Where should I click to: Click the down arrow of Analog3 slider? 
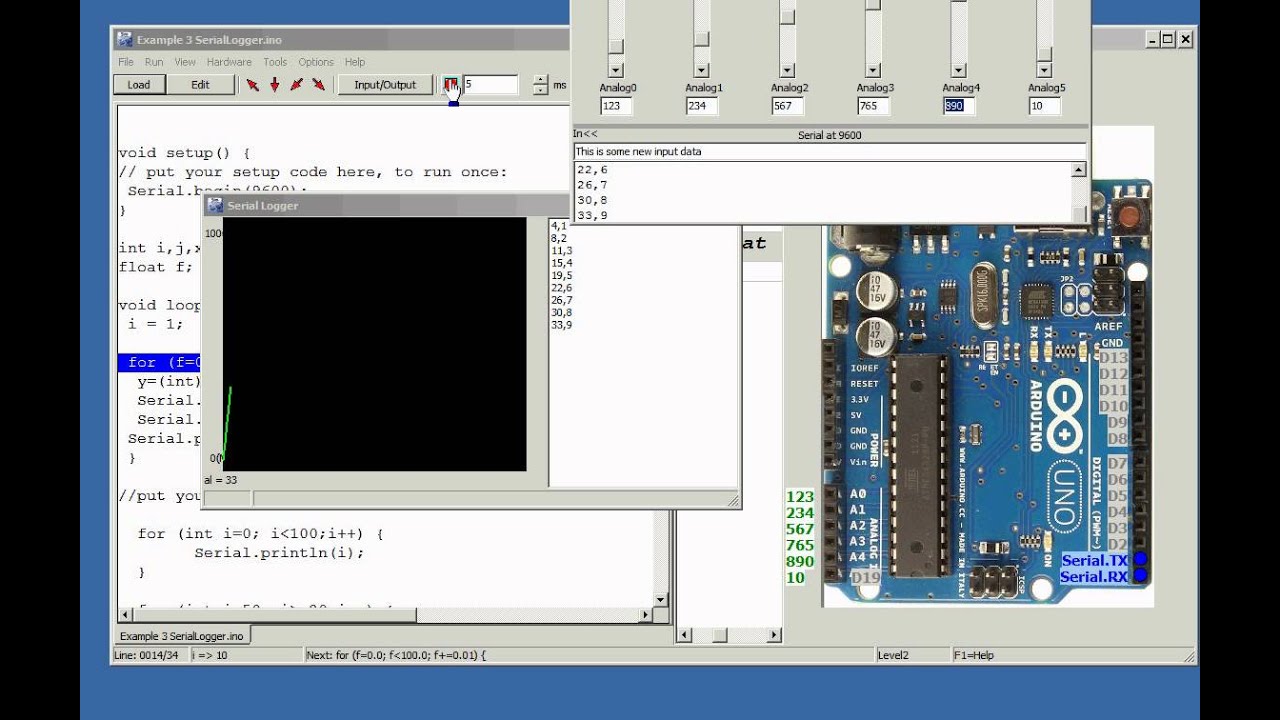873,71
